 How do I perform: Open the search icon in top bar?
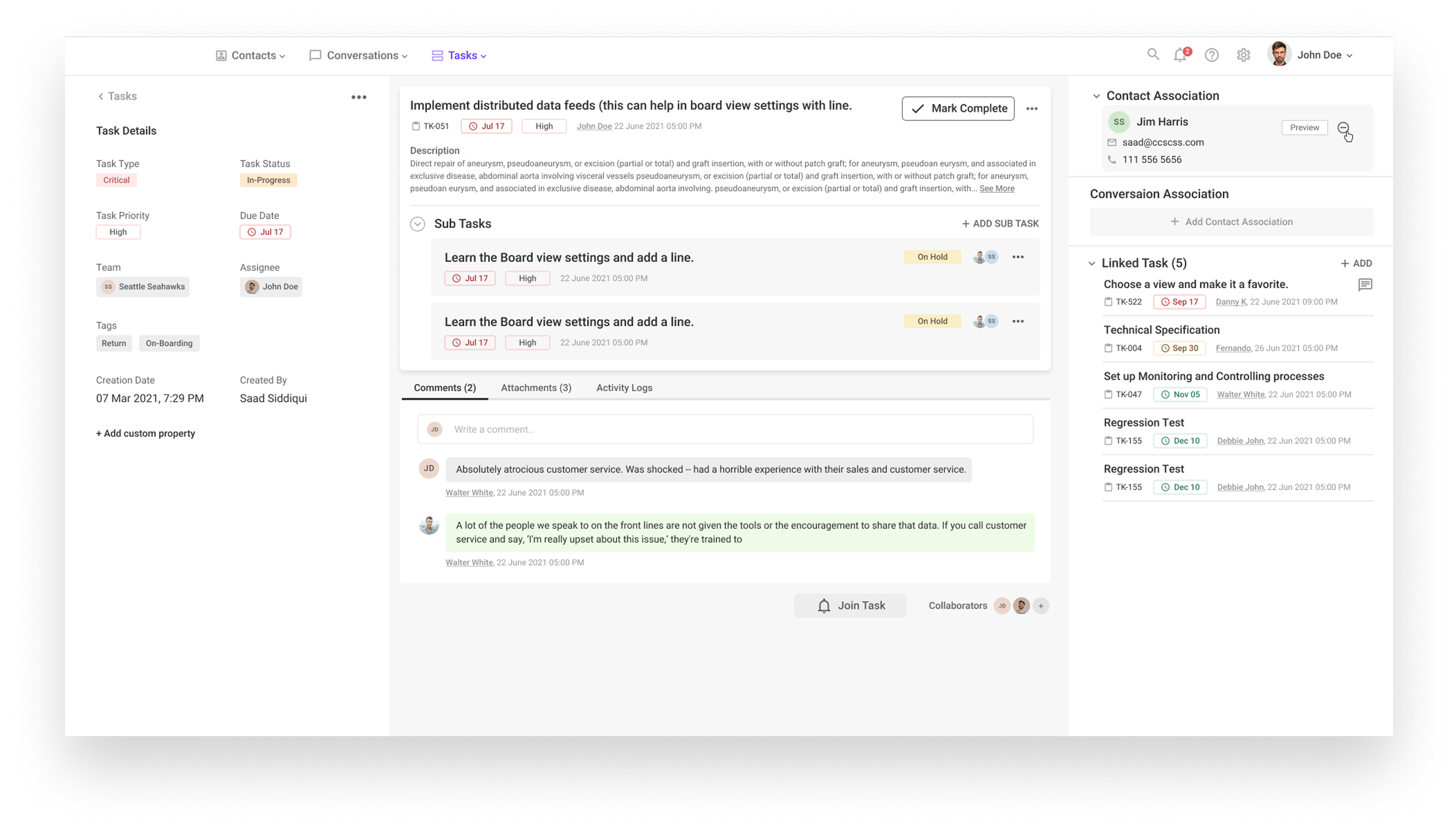pos(1152,54)
